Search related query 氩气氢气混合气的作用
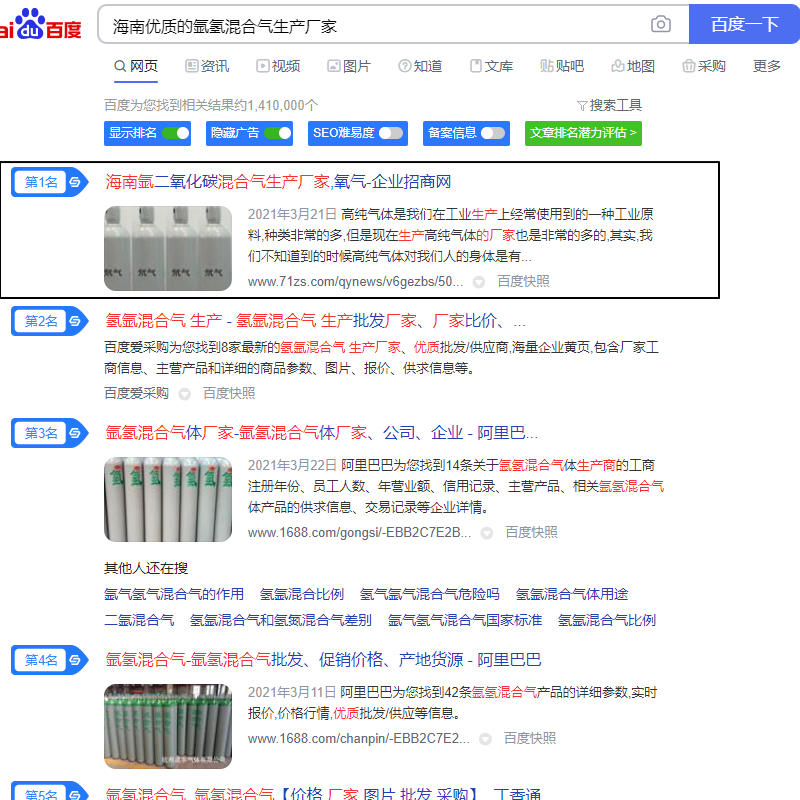The width and height of the screenshot is (800, 800). click(174, 594)
